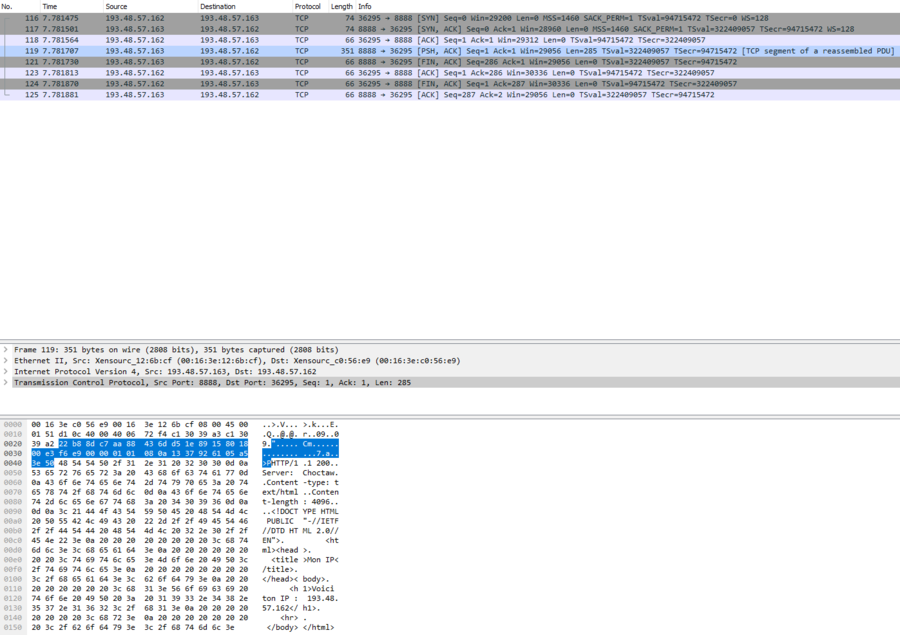
Task: Click the Source column header
Action: (117, 6)
